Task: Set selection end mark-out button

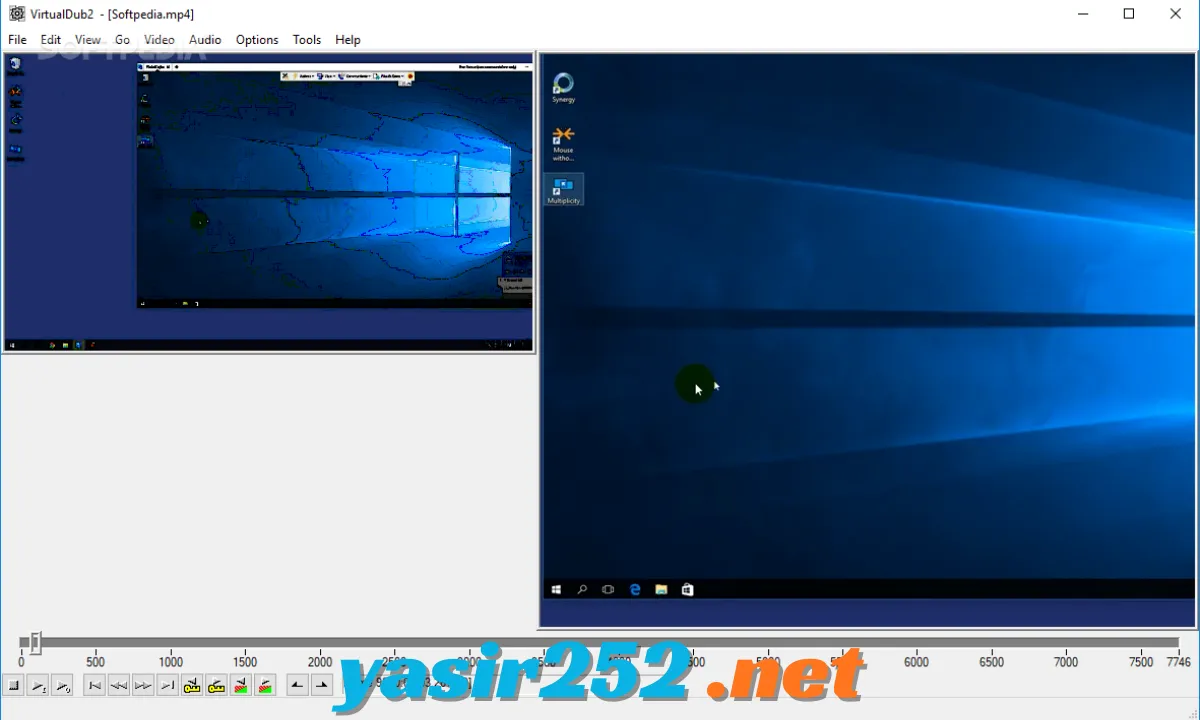Action: (321, 685)
